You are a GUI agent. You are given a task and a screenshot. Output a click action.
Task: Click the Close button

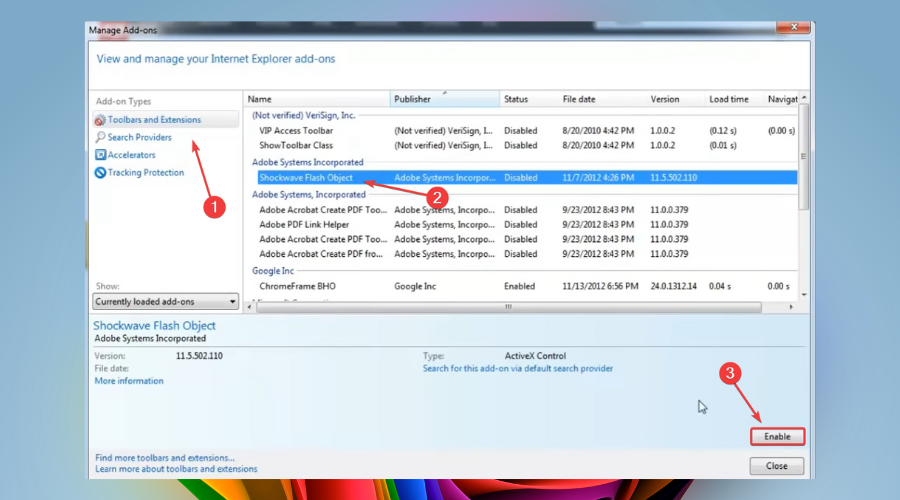pyautogui.click(x=777, y=466)
